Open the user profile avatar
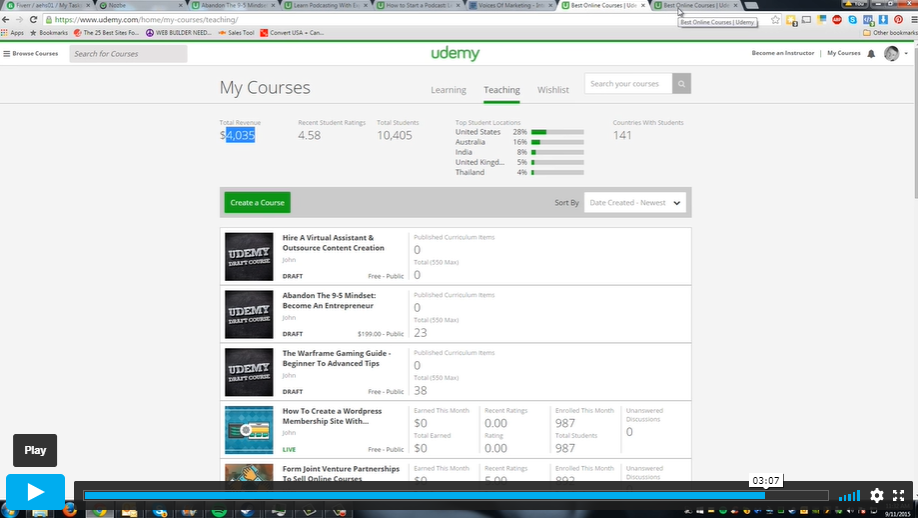Screen dimensions: 918x518 (x=892, y=53)
